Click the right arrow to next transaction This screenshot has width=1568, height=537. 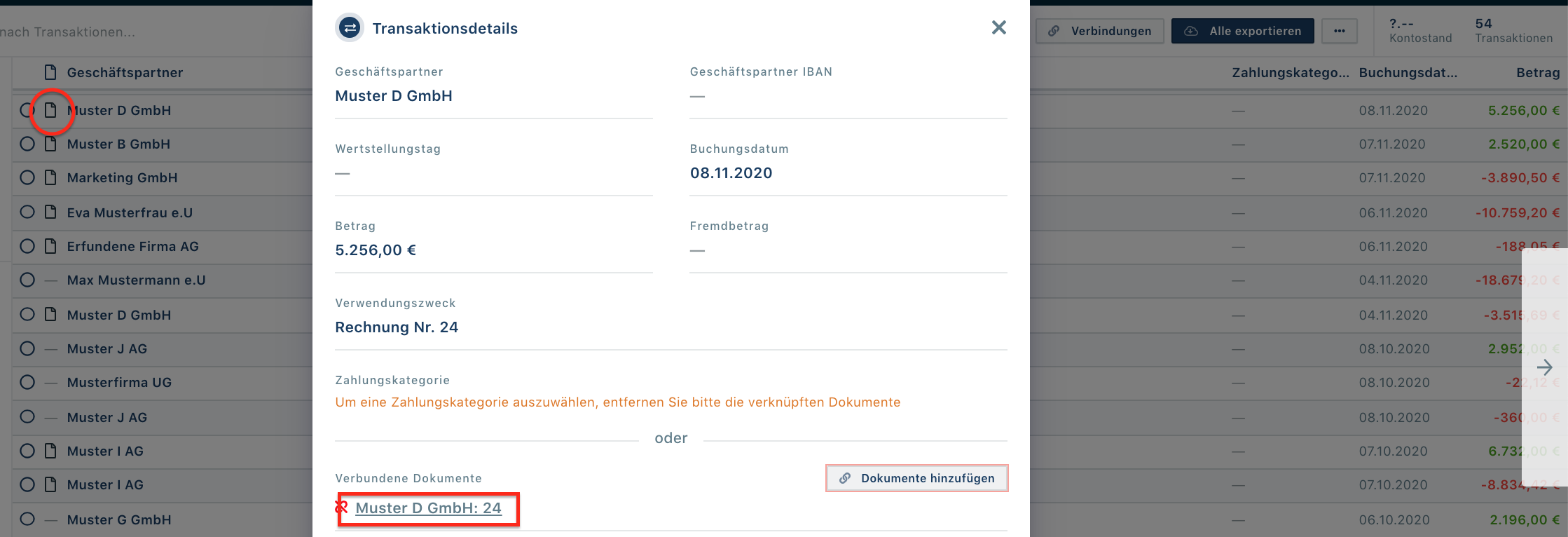[1544, 367]
